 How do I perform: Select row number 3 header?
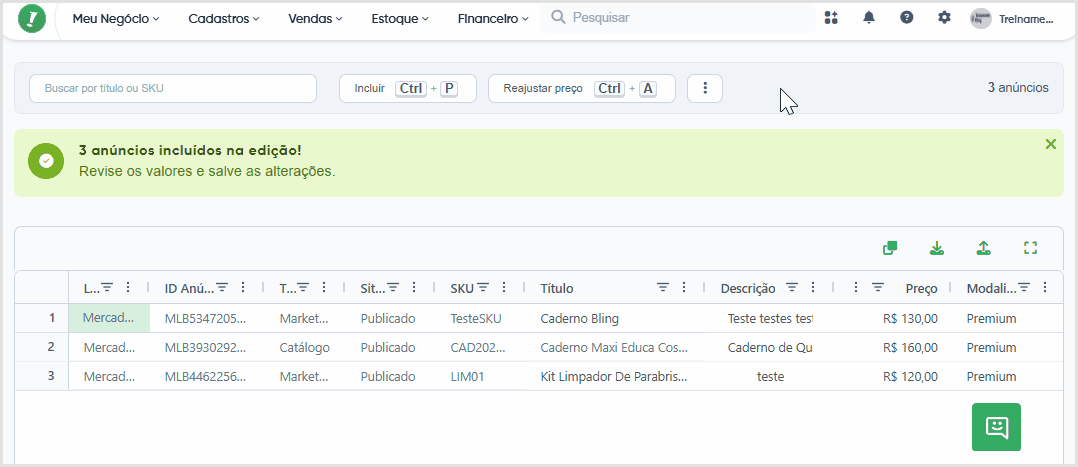[x=42, y=376]
